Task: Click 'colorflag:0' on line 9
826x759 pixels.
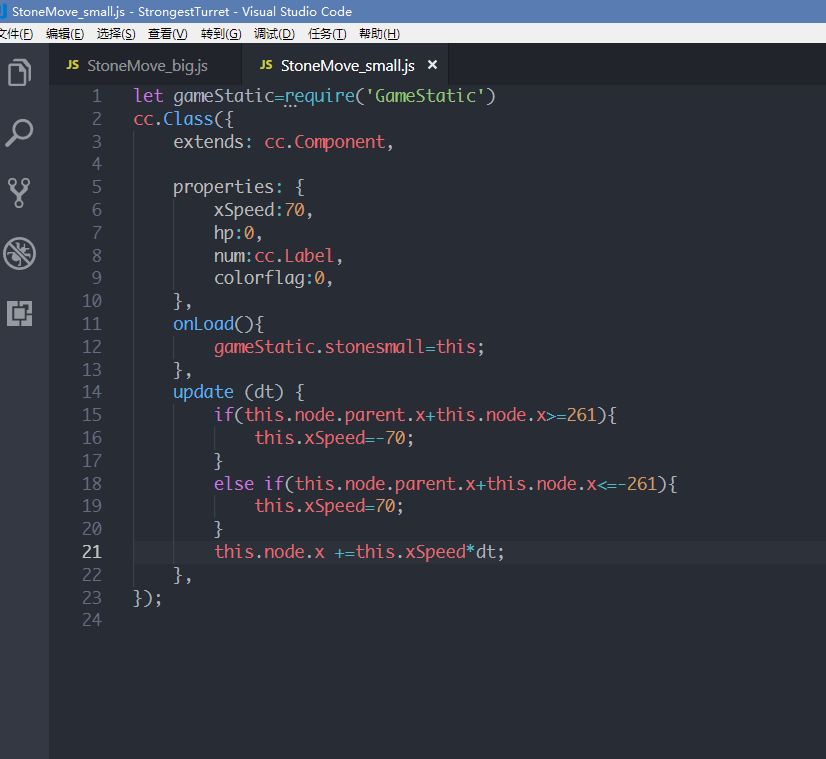Action: pos(269,278)
